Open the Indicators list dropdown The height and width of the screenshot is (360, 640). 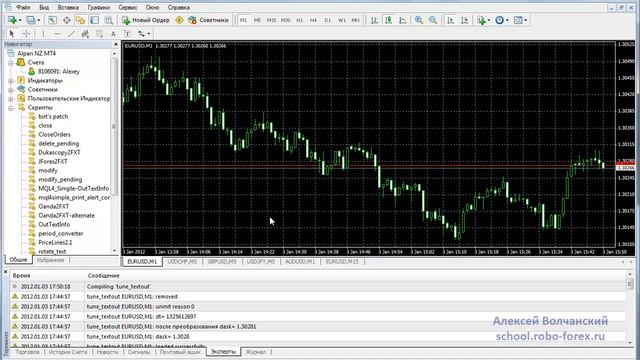484,20
